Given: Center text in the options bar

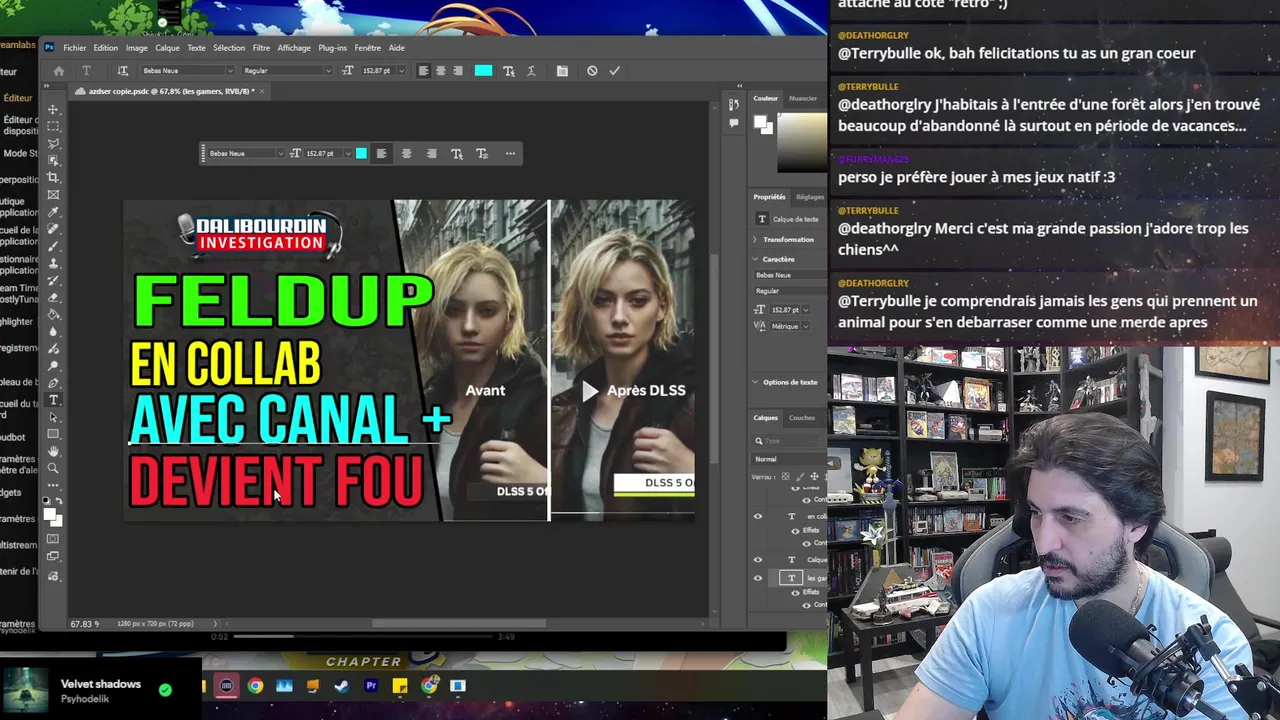Looking at the screenshot, I should coord(440,71).
